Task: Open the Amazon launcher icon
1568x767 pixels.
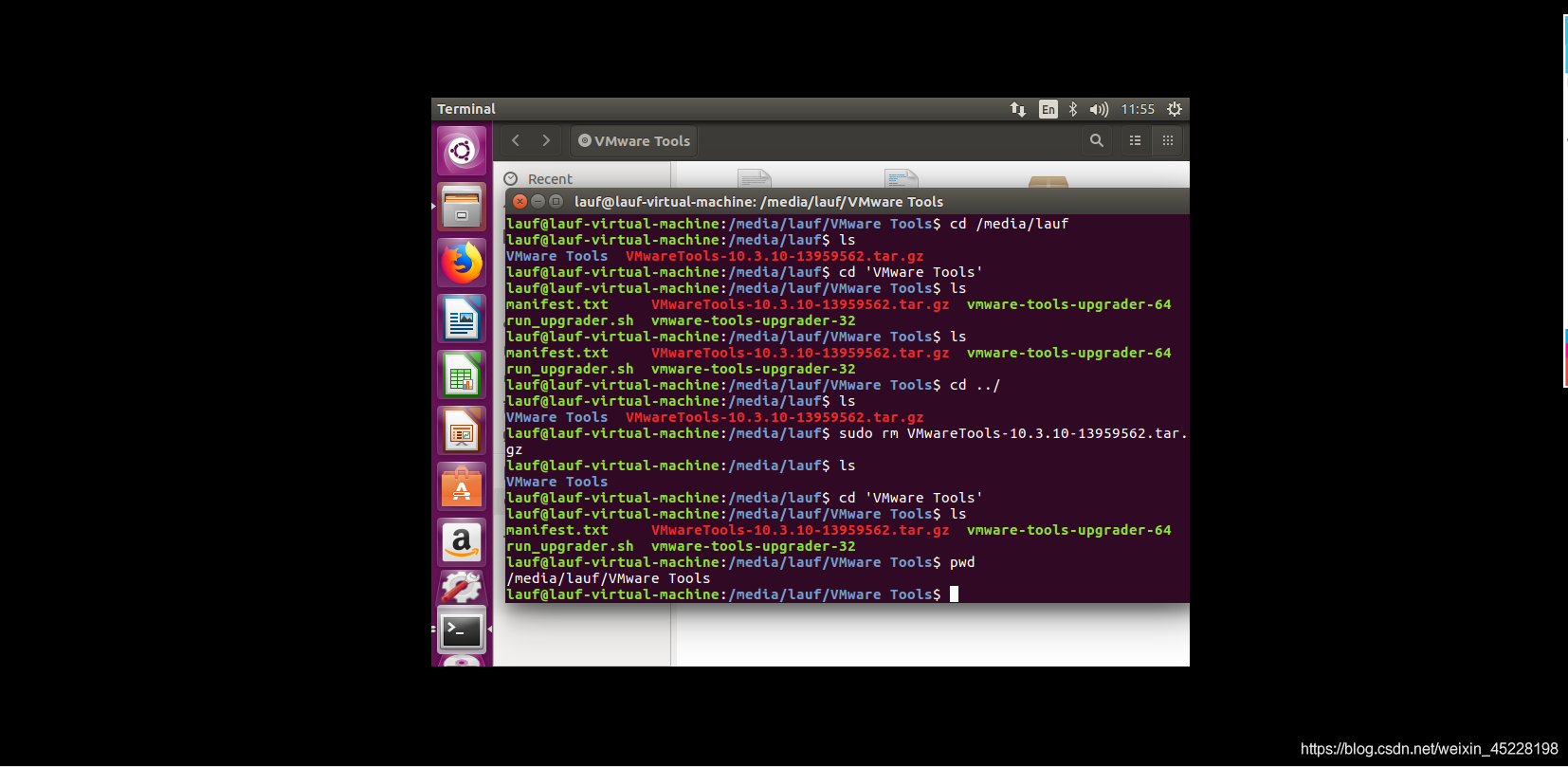Action: coord(462,542)
